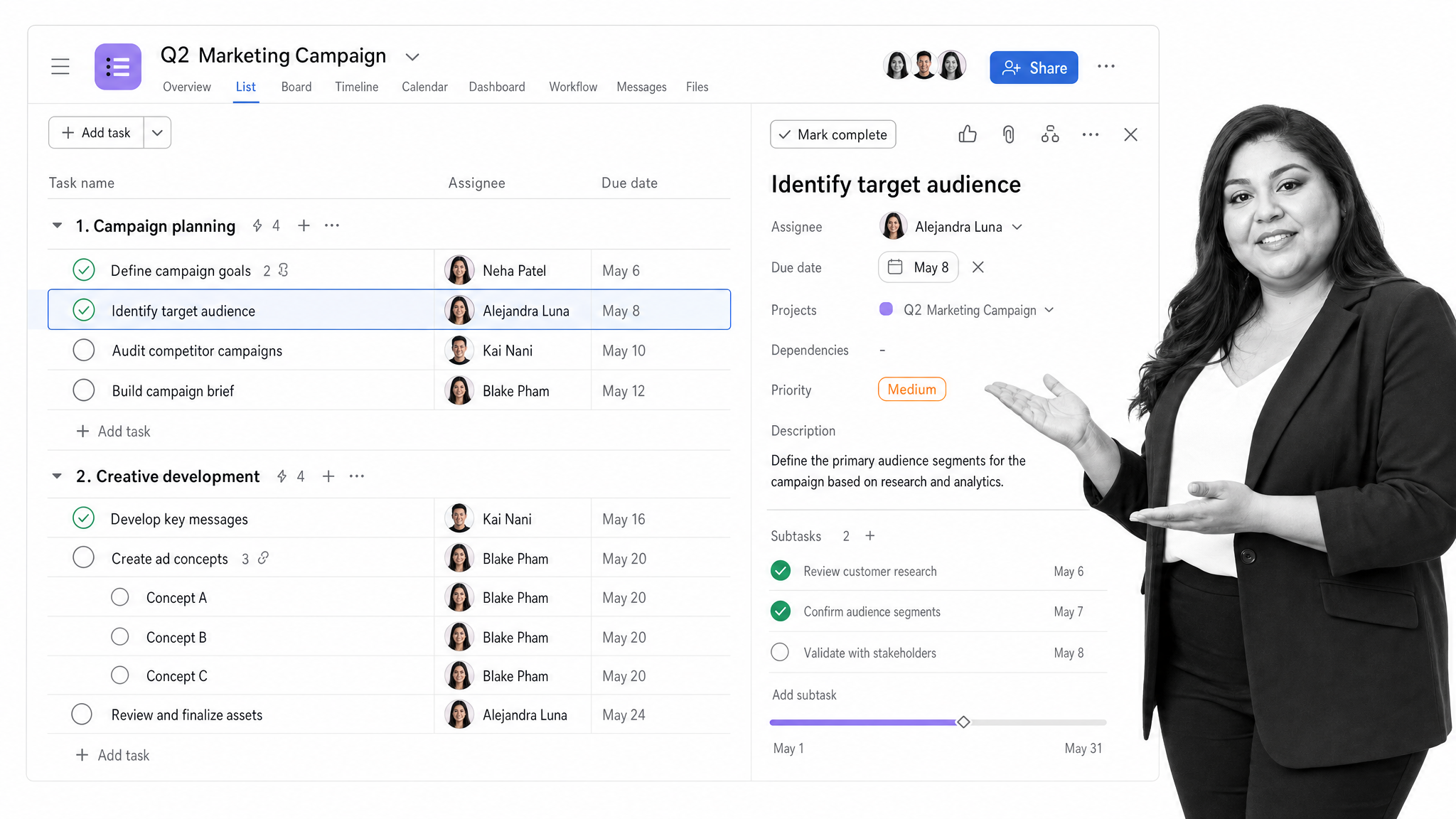Mark Audit competitor campaigns complete
1456x819 pixels.
pyautogui.click(x=84, y=350)
